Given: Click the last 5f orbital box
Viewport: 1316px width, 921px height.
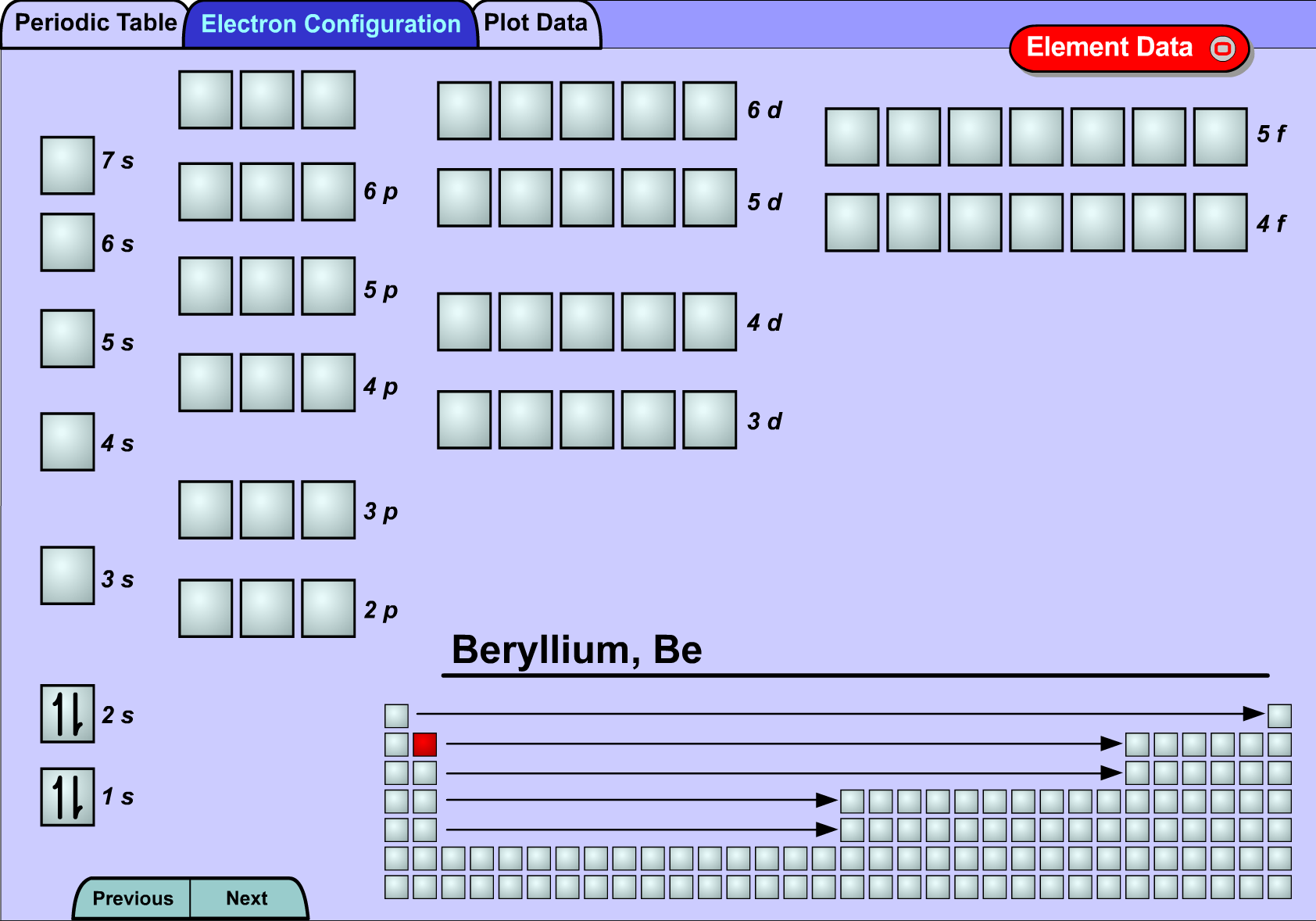Looking at the screenshot, I should click(x=1220, y=137).
